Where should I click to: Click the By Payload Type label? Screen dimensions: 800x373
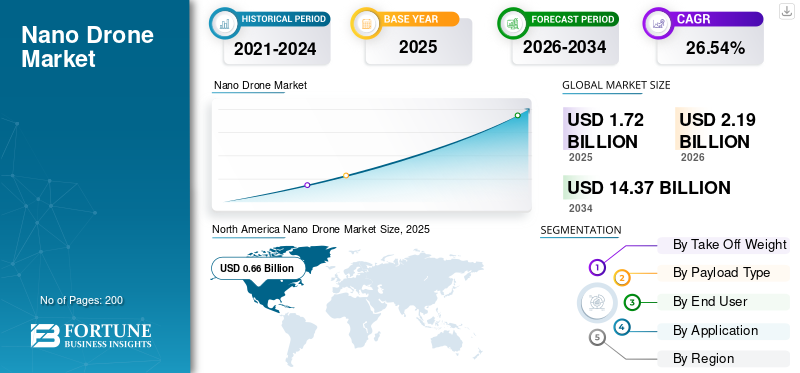[x=721, y=272]
